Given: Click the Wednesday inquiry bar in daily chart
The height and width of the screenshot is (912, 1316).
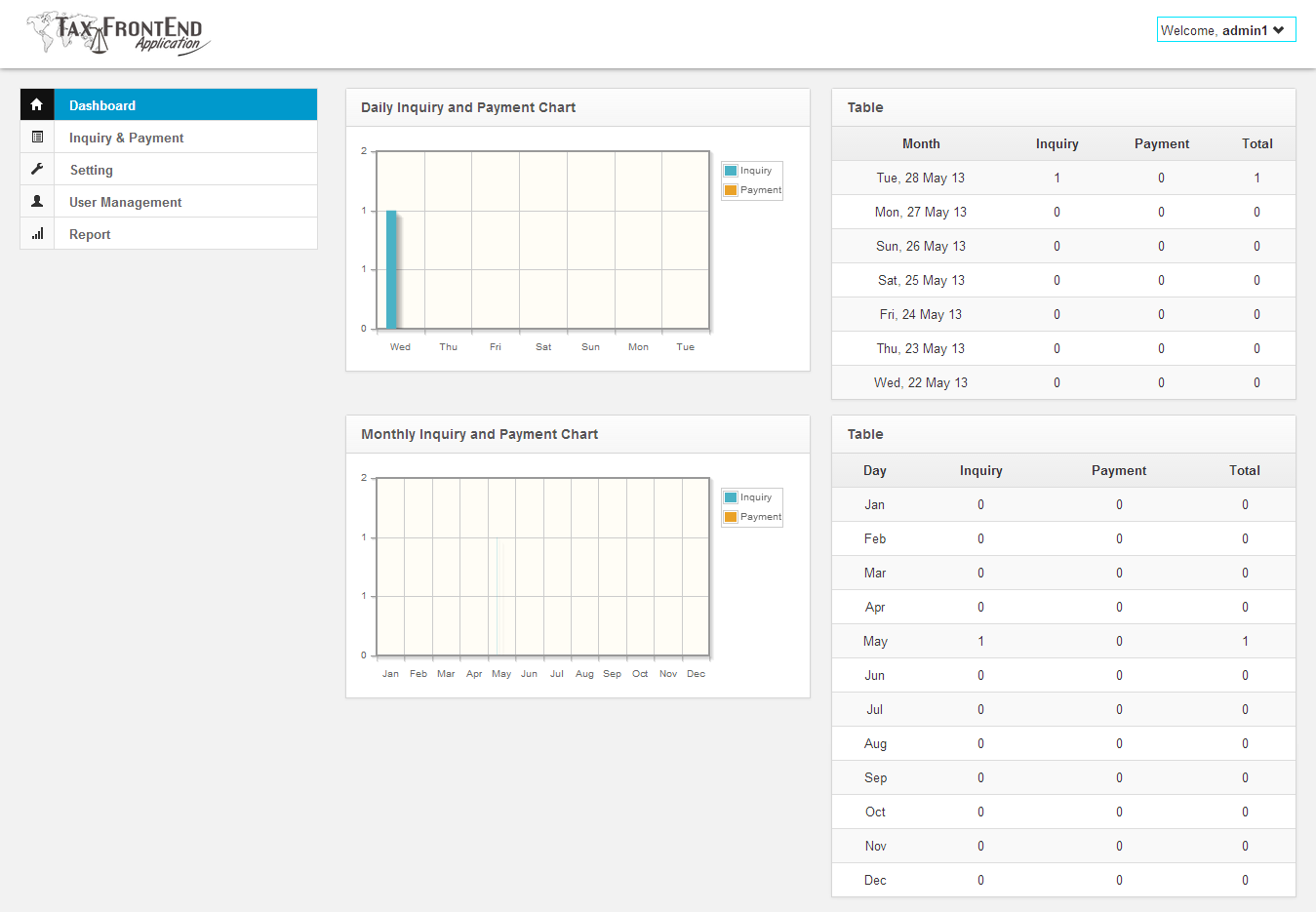Looking at the screenshot, I should click(x=392, y=269).
